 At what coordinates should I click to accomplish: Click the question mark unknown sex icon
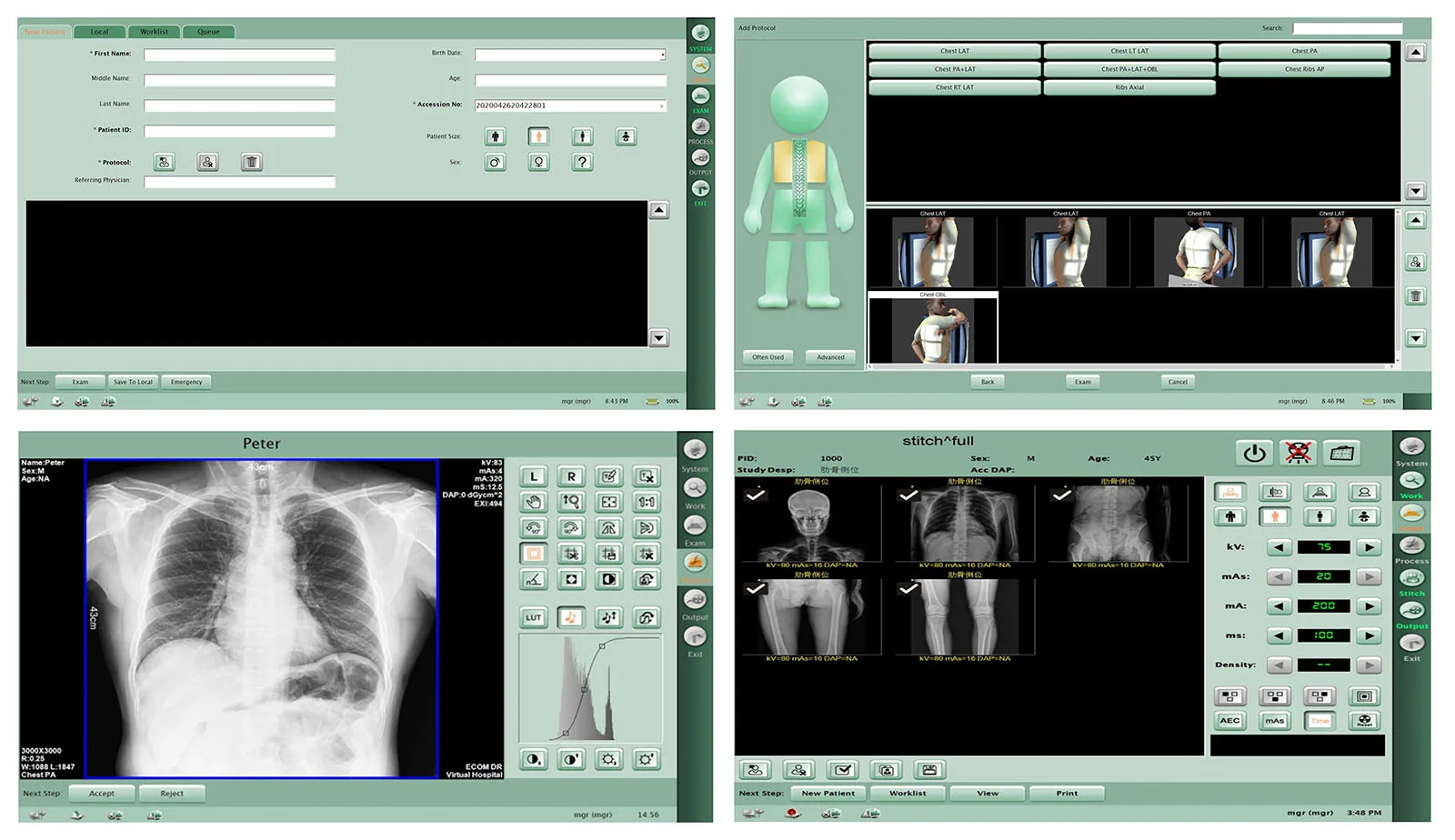583,163
